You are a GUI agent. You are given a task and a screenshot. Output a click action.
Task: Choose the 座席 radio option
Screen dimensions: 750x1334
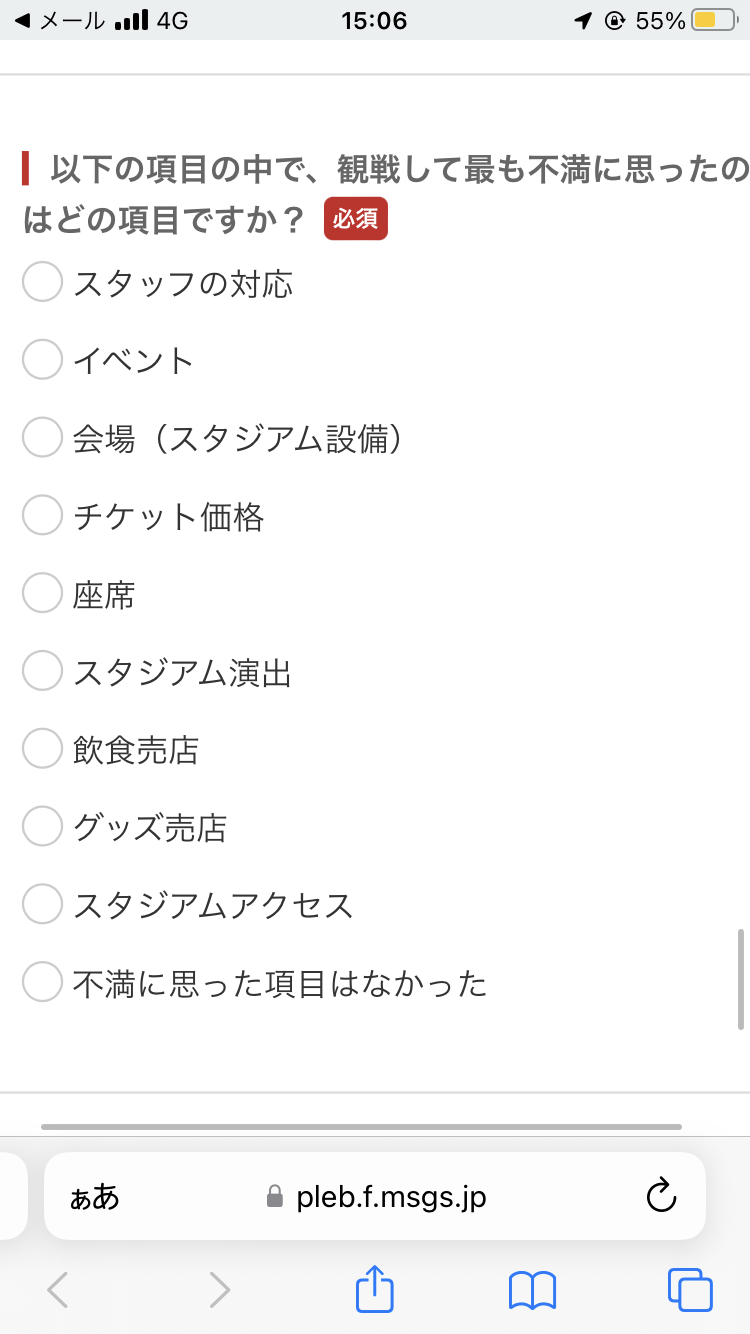coord(42,594)
